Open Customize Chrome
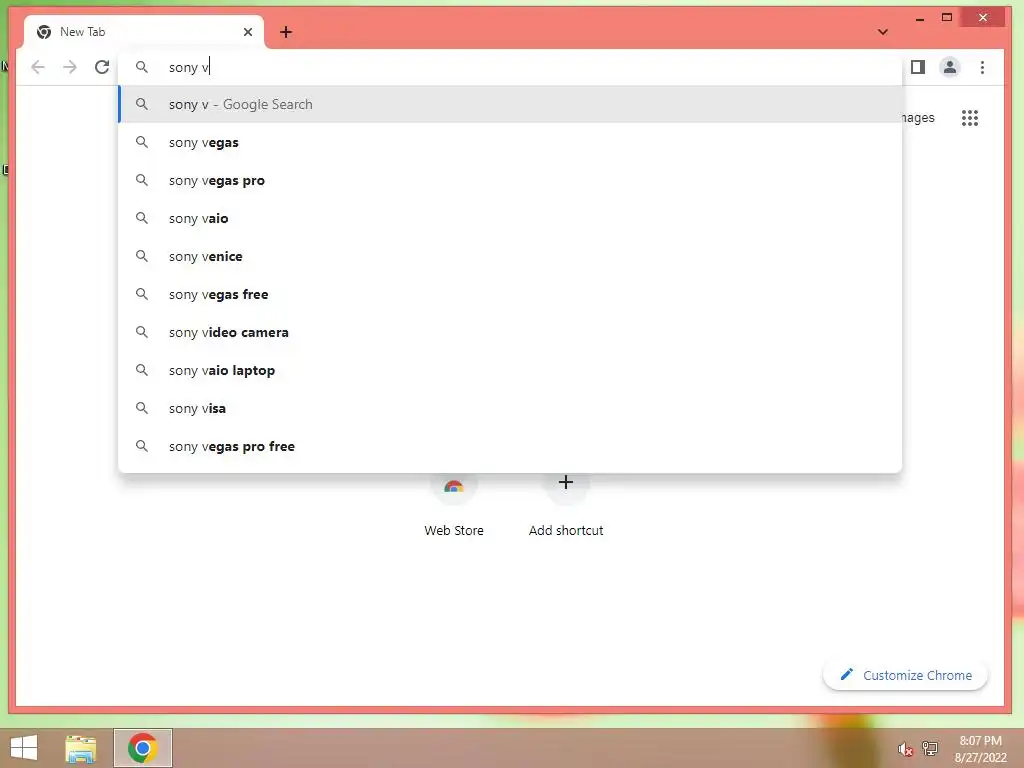The image size is (1024, 768). click(x=905, y=675)
